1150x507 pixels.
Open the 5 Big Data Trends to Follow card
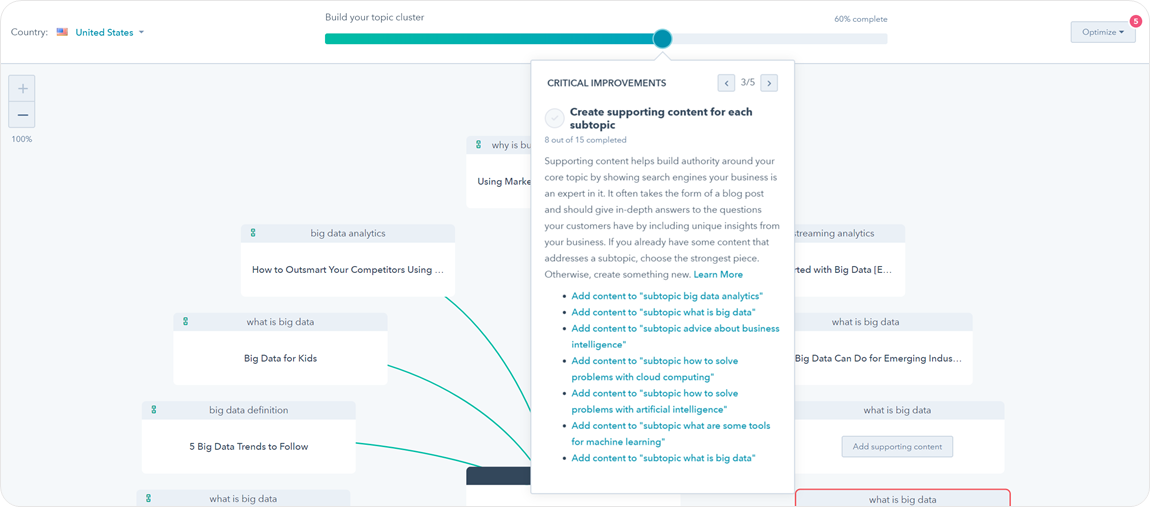pyautogui.click(x=249, y=447)
